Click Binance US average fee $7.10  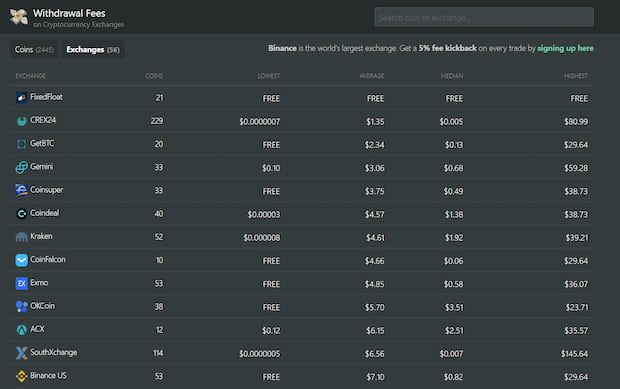(375, 377)
